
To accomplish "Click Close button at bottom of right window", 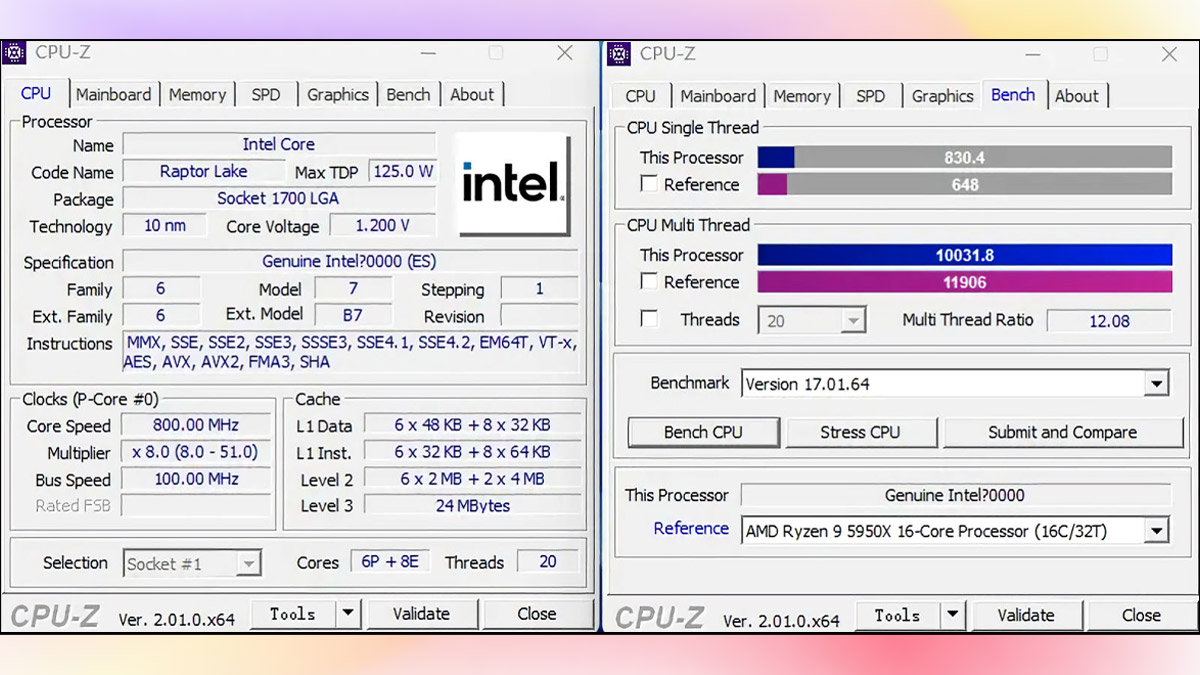I will pyautogui.click(x=1141, y=615).
